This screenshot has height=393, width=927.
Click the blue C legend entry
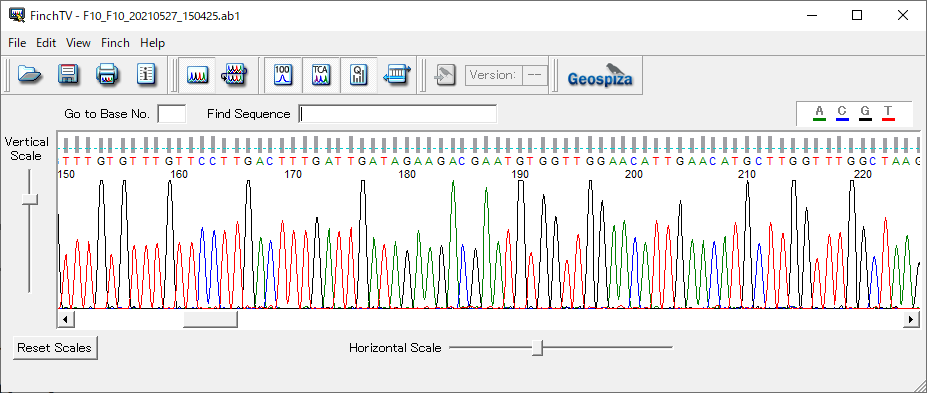click(842, 113)
